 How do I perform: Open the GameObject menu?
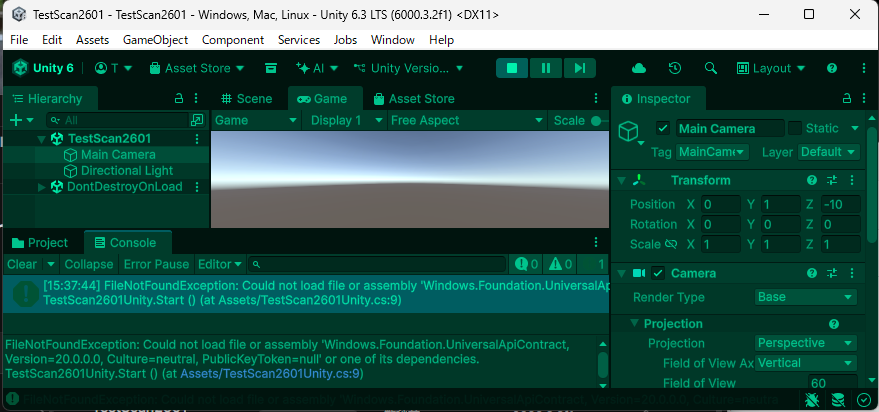click(155, 40)
